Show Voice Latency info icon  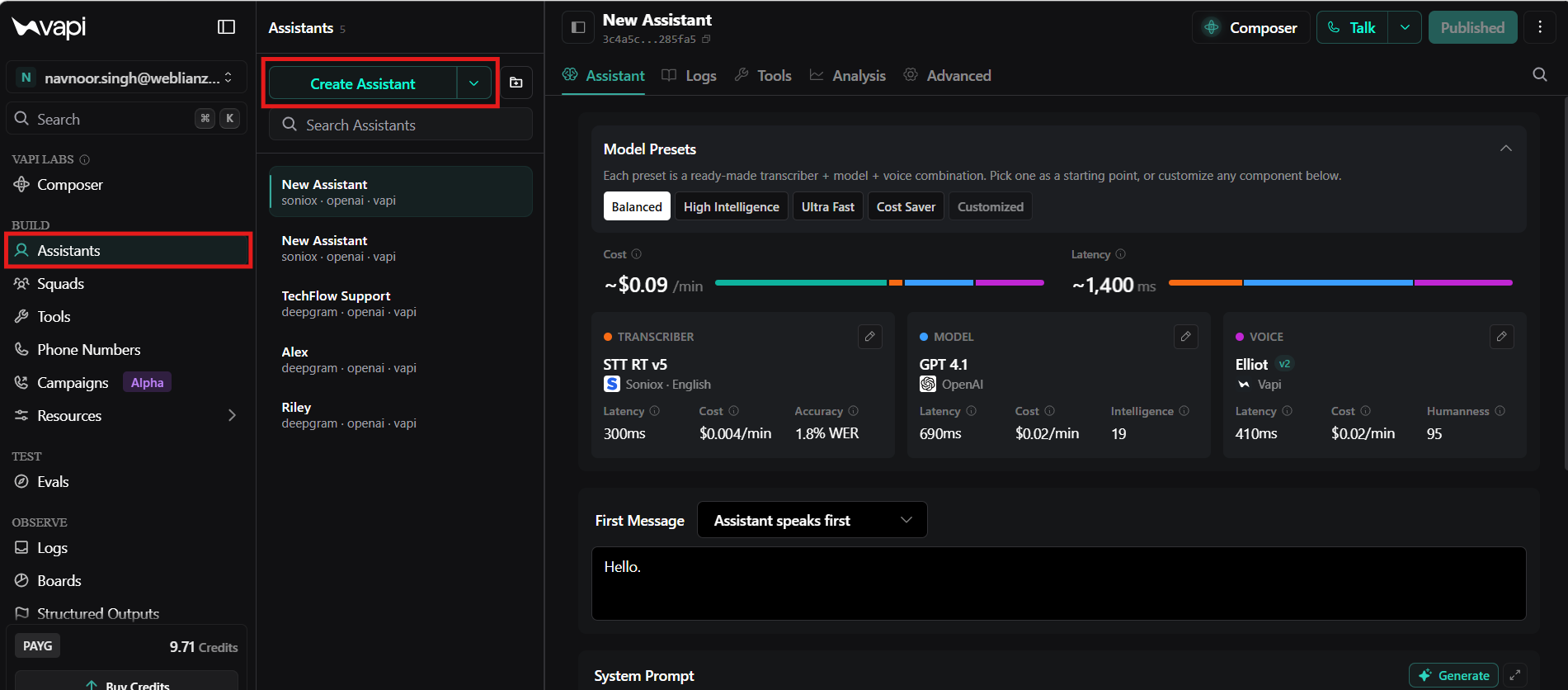(1287, 411)
